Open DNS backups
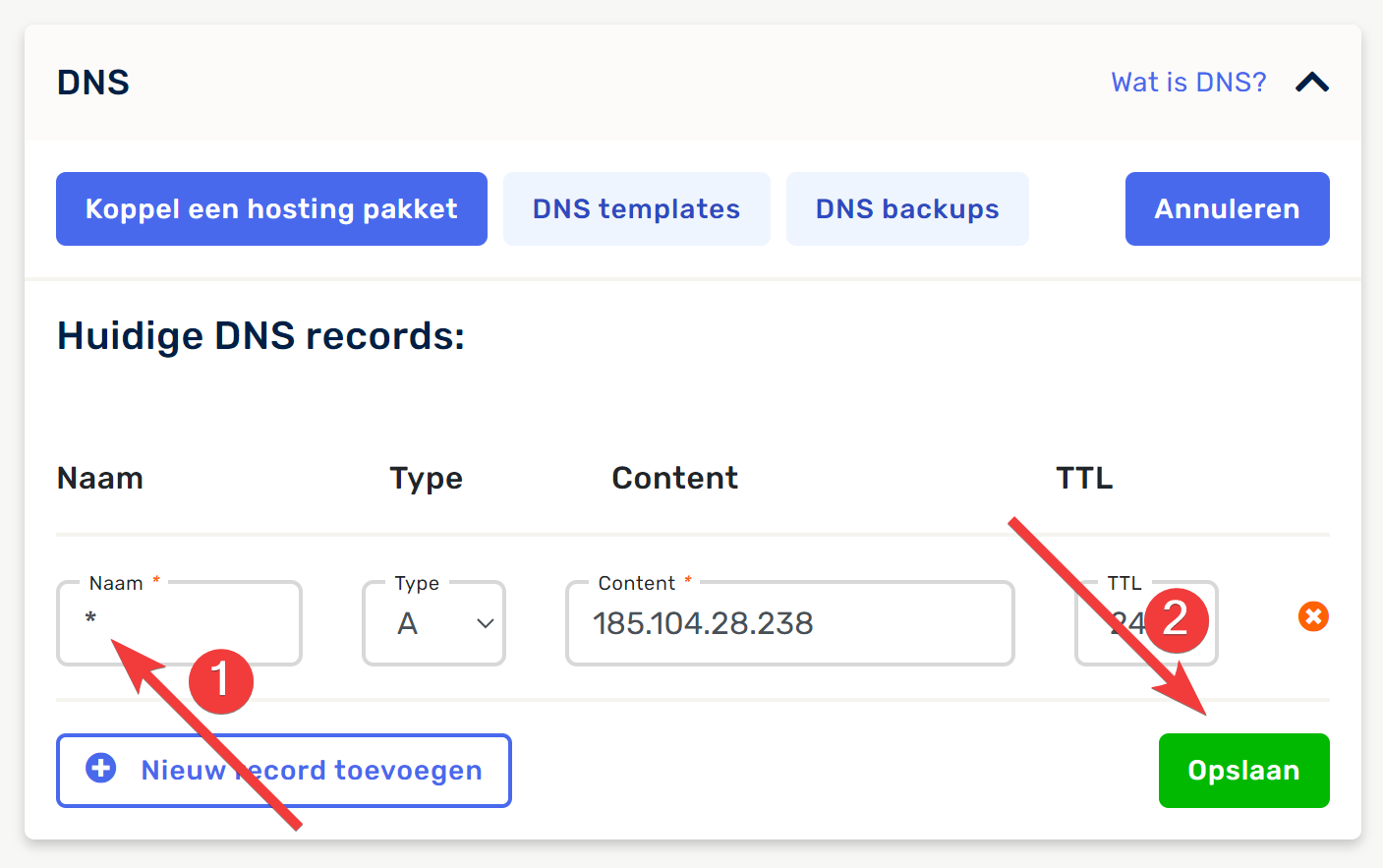Image resolution: width=1383 pixels, height=868 pixels. pyautogui.click(x=906, y=209)
